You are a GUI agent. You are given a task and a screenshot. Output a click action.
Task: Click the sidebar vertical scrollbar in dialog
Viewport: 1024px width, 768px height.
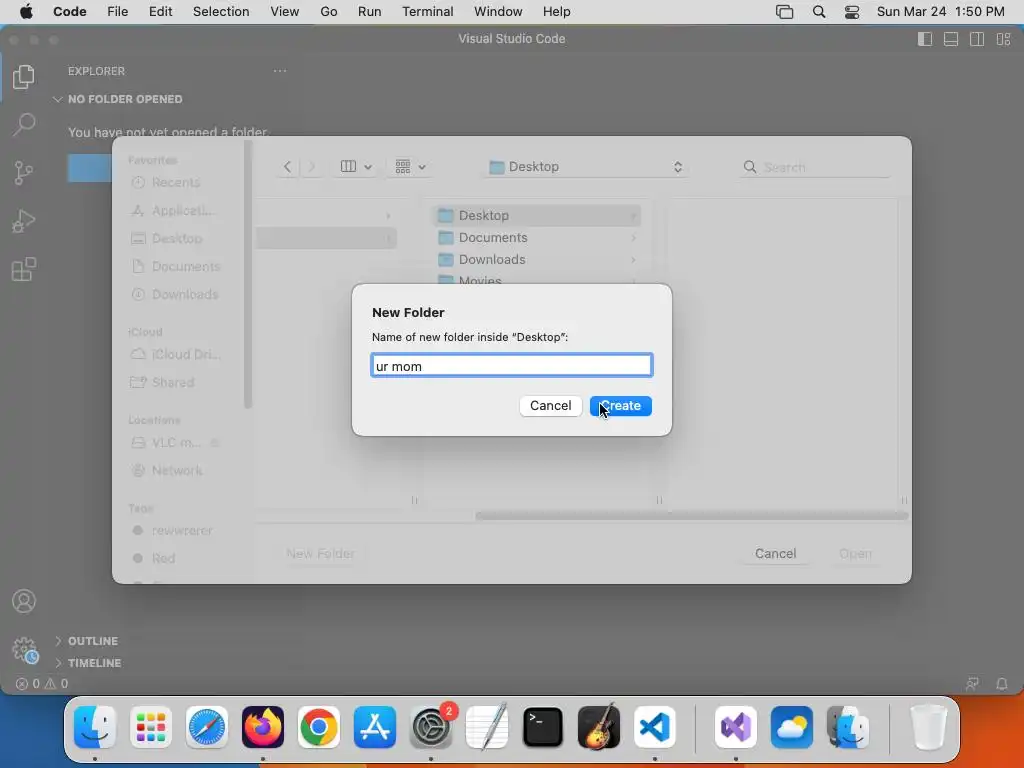pos(248,274)
